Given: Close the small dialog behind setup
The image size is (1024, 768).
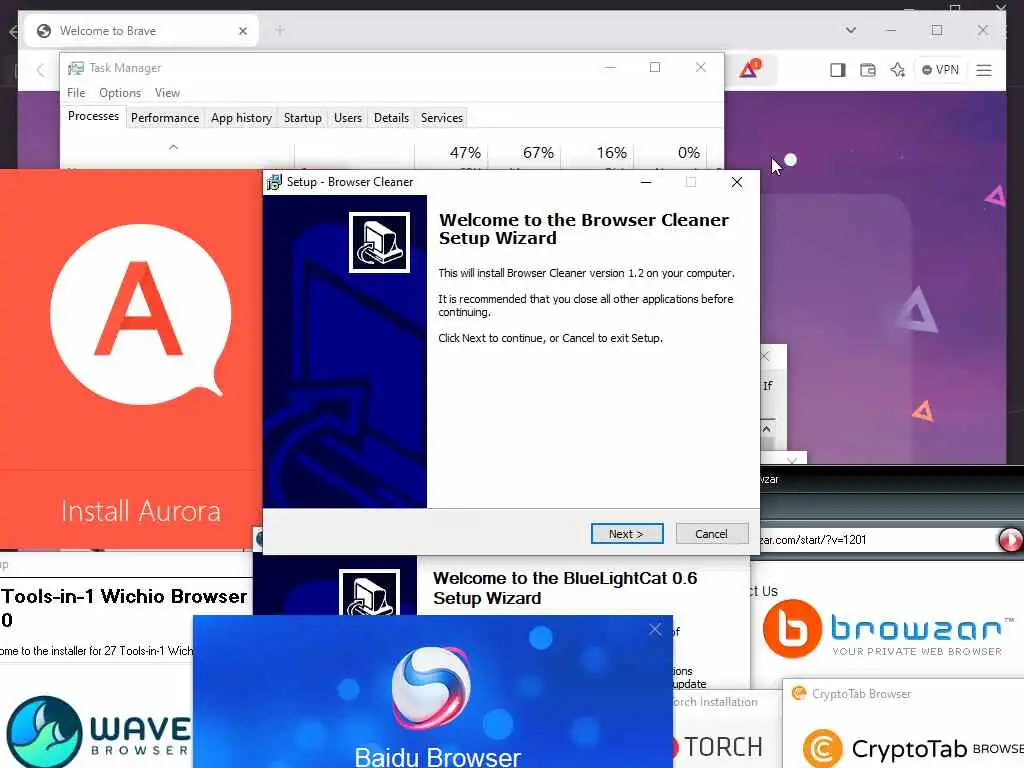Looking at the screenshot, I should tap(765, 357).
